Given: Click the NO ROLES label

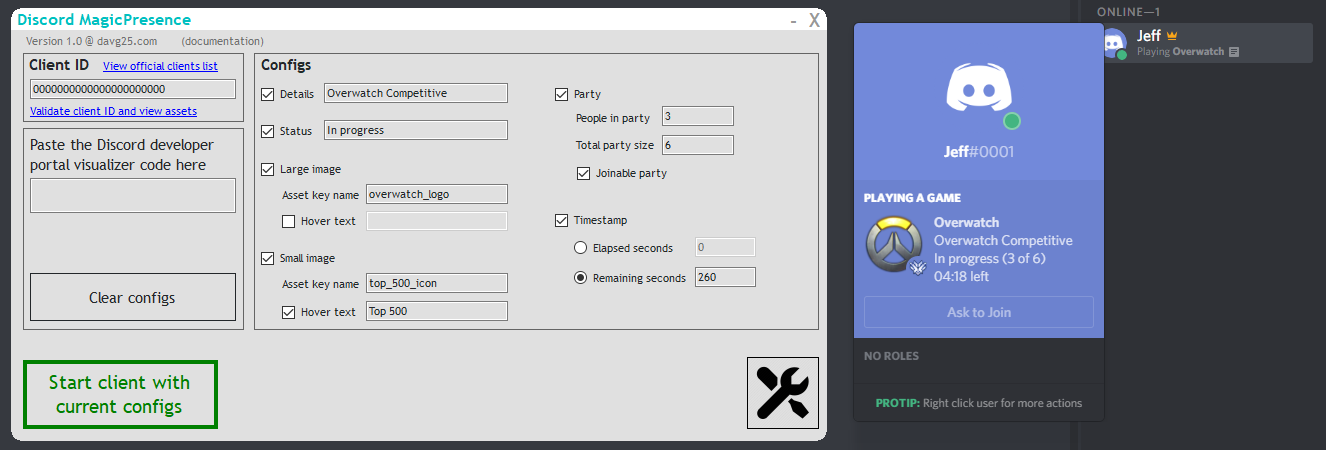Looking at the screenshot, I should [x=891, y=356].
